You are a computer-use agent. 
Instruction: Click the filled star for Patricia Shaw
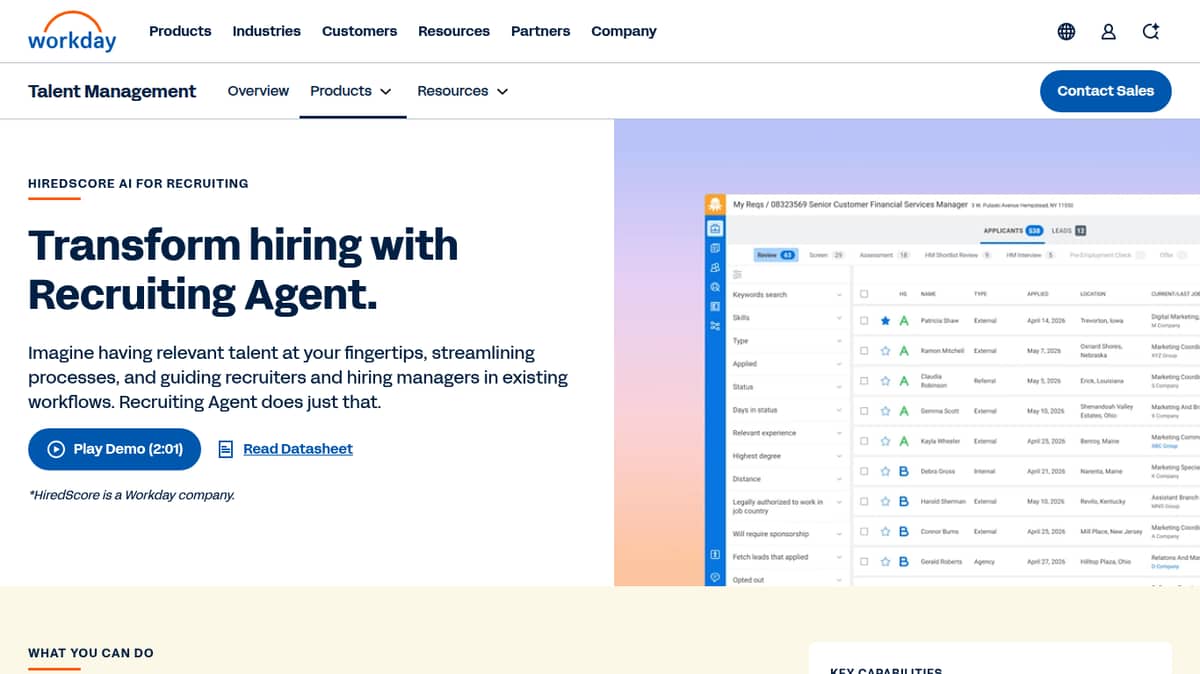point(885,321)
